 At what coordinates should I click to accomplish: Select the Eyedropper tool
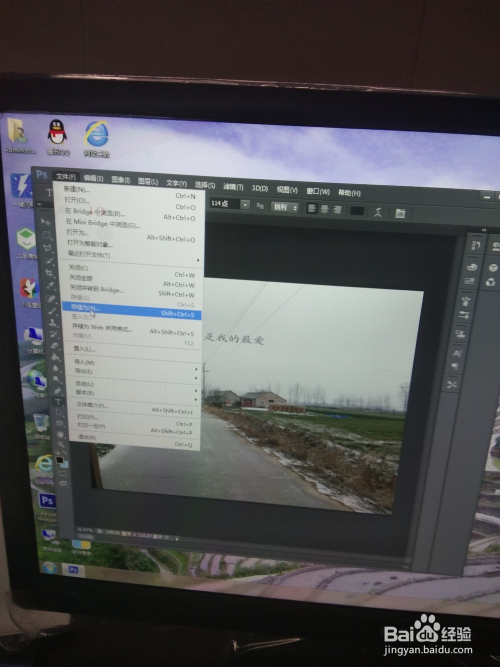pyautogui.click(x=50, y=285)
